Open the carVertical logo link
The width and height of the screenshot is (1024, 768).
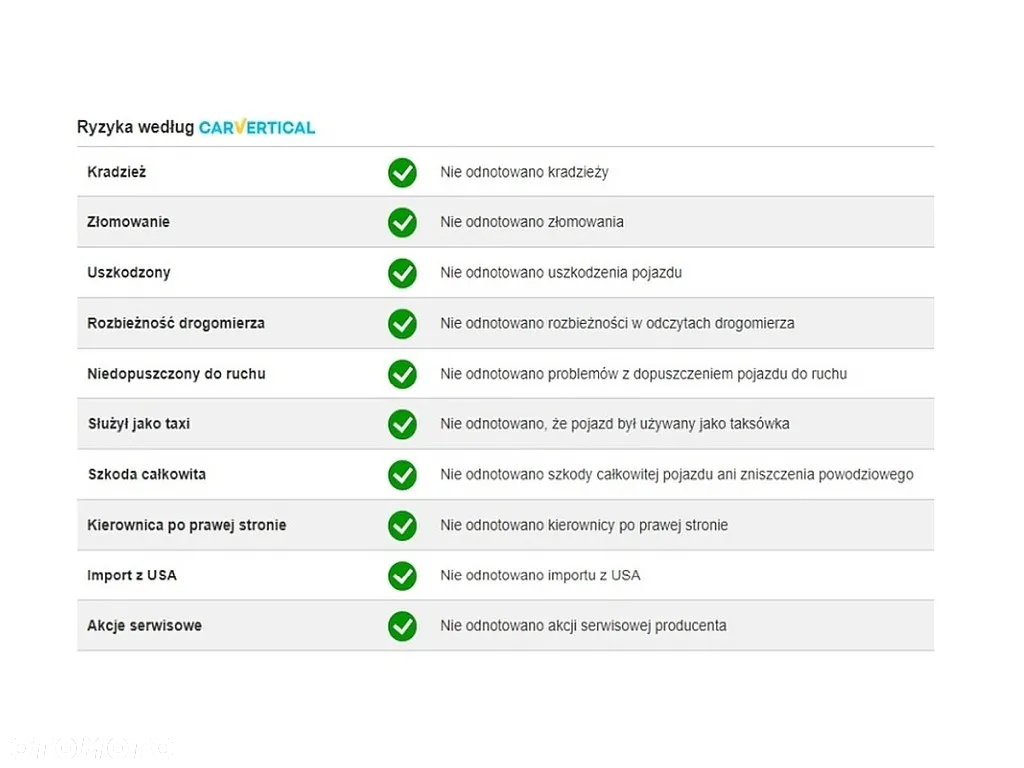[257, 127]
